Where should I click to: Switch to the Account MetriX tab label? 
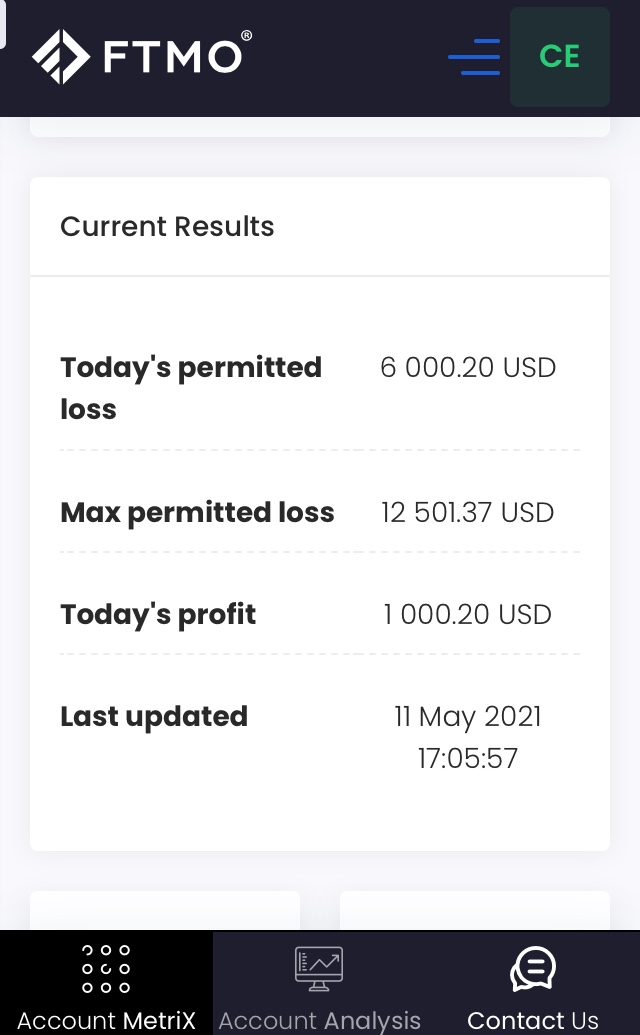tap(106, 1021)
